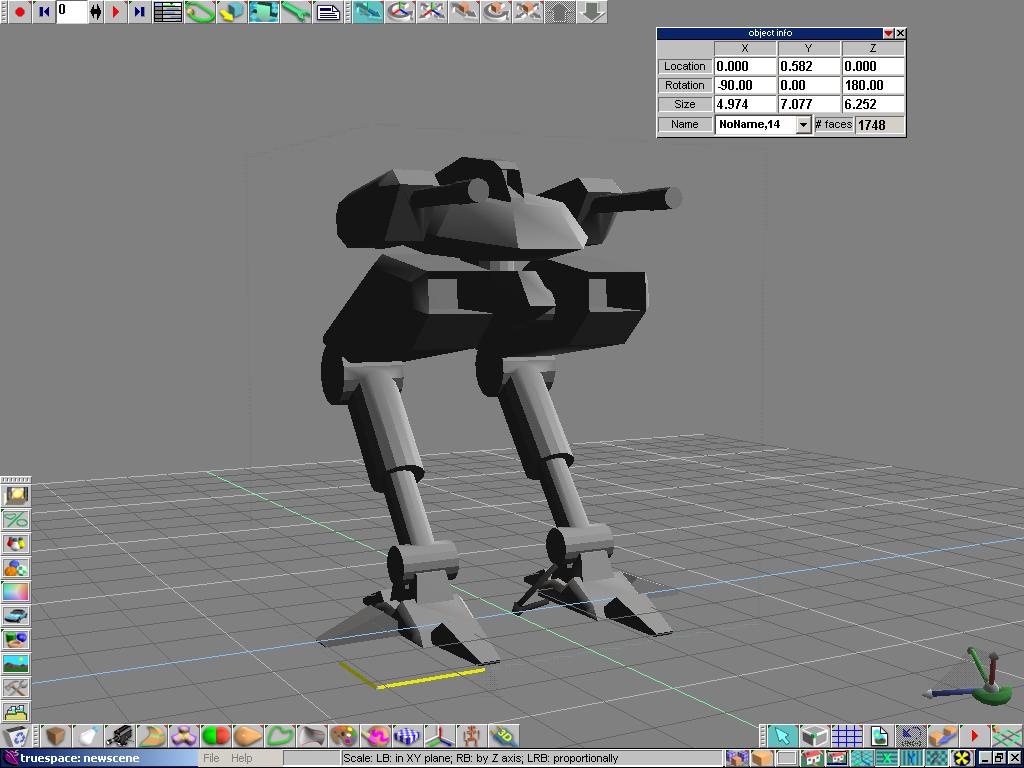
Task: Select the object pointer arrow tool
Action: click(782, 736)
